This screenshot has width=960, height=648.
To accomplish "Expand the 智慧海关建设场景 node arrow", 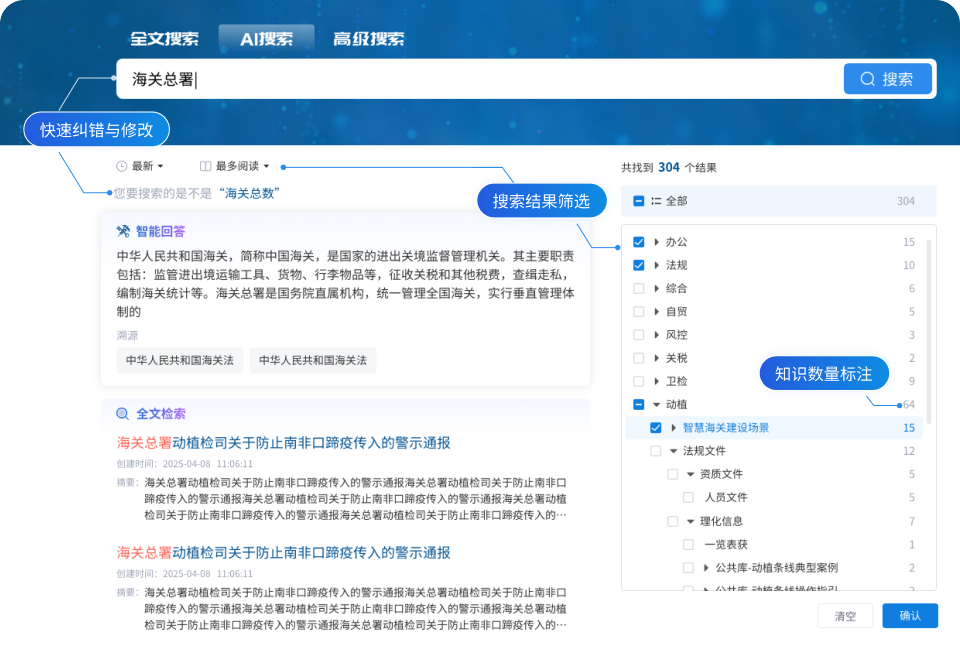I will click(x=673, y=428).
